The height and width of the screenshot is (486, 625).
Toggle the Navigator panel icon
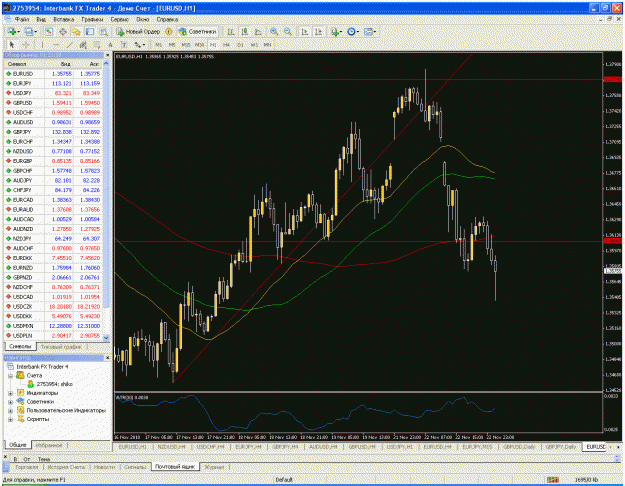click(76, 32)
